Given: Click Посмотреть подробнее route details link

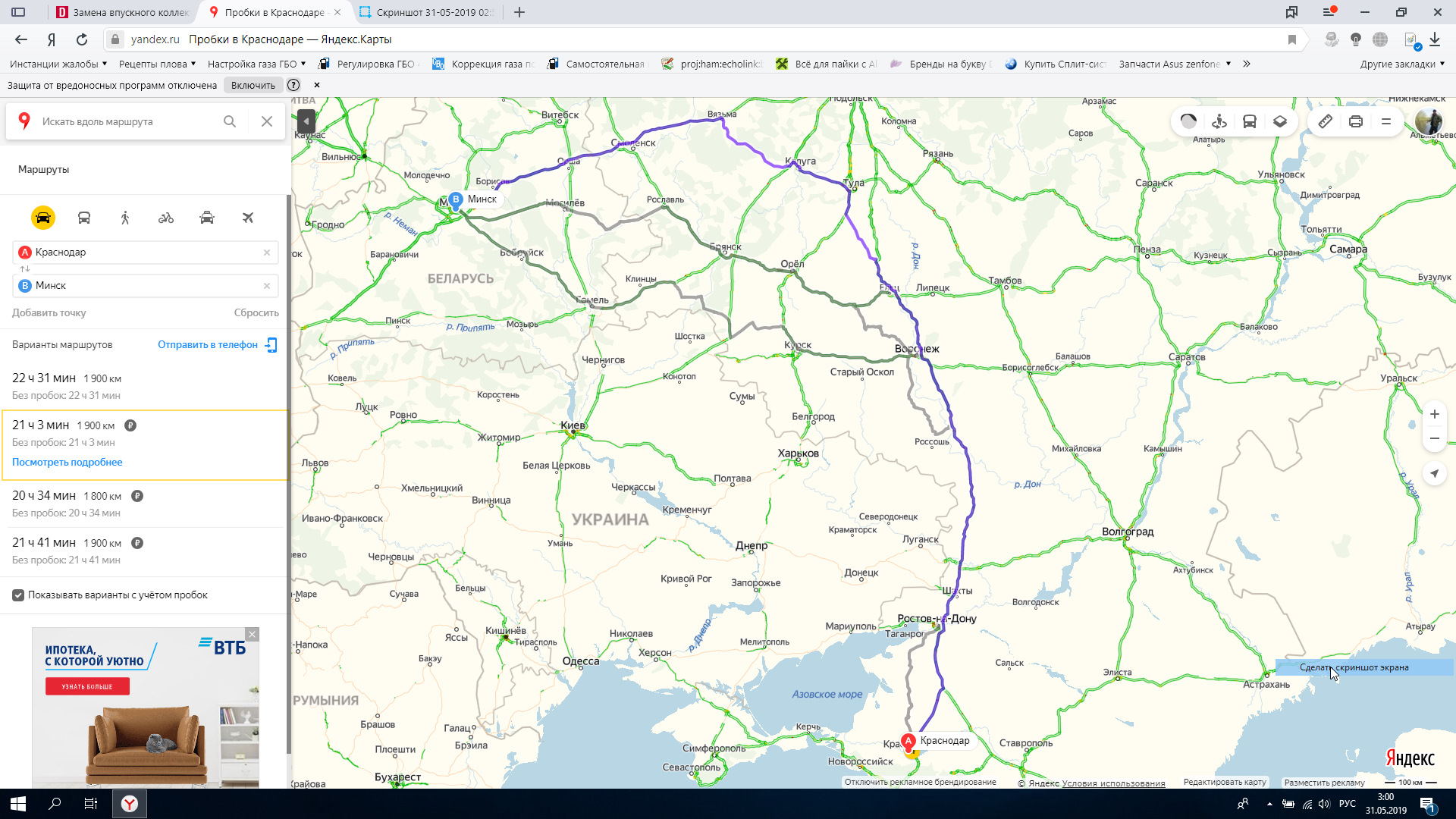Looking at the screenshot, I should (x=67, y=461).
